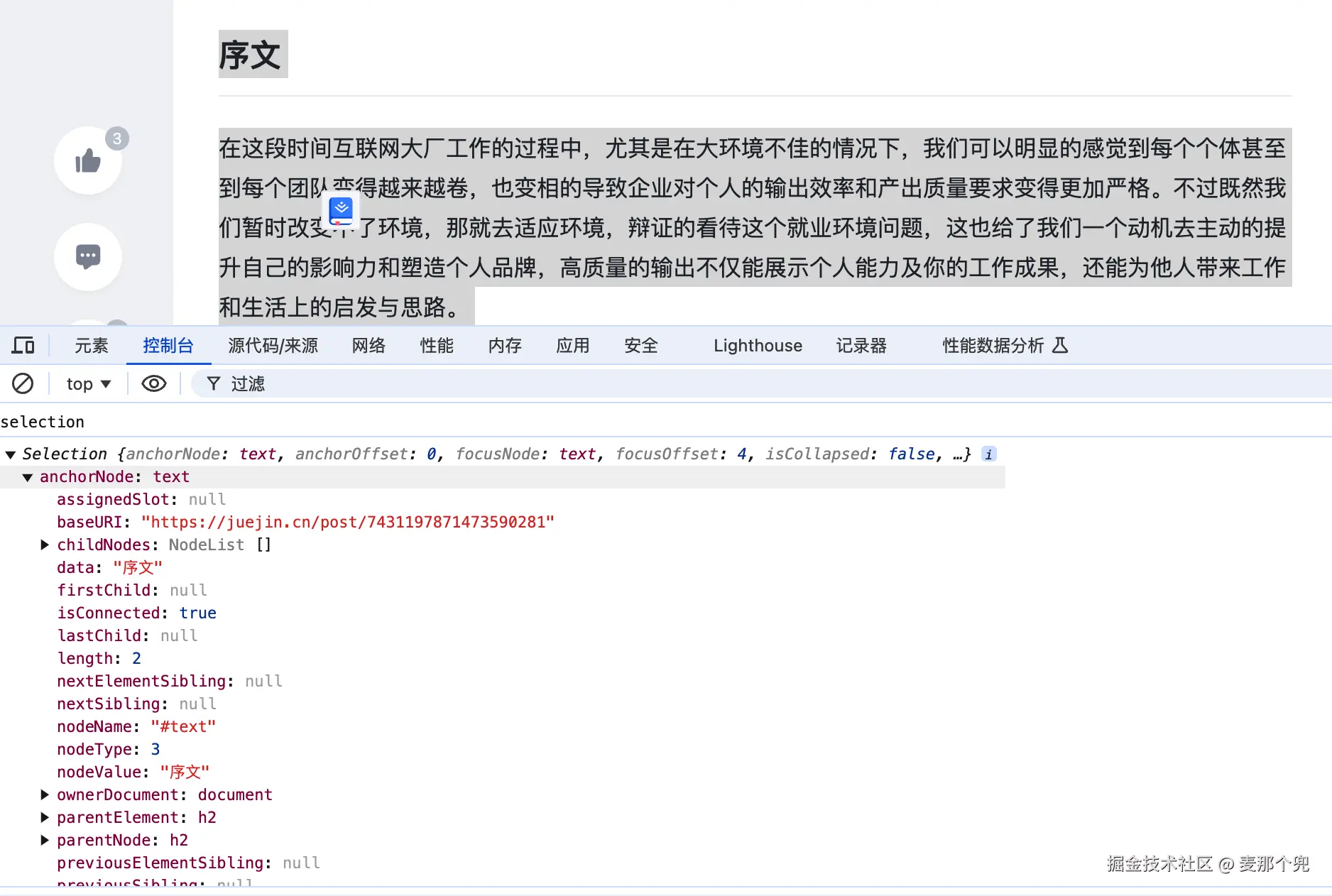Open the device toolbar icon
The height and width of the screenshot is (896, 1332).
[x=23, y=346]
